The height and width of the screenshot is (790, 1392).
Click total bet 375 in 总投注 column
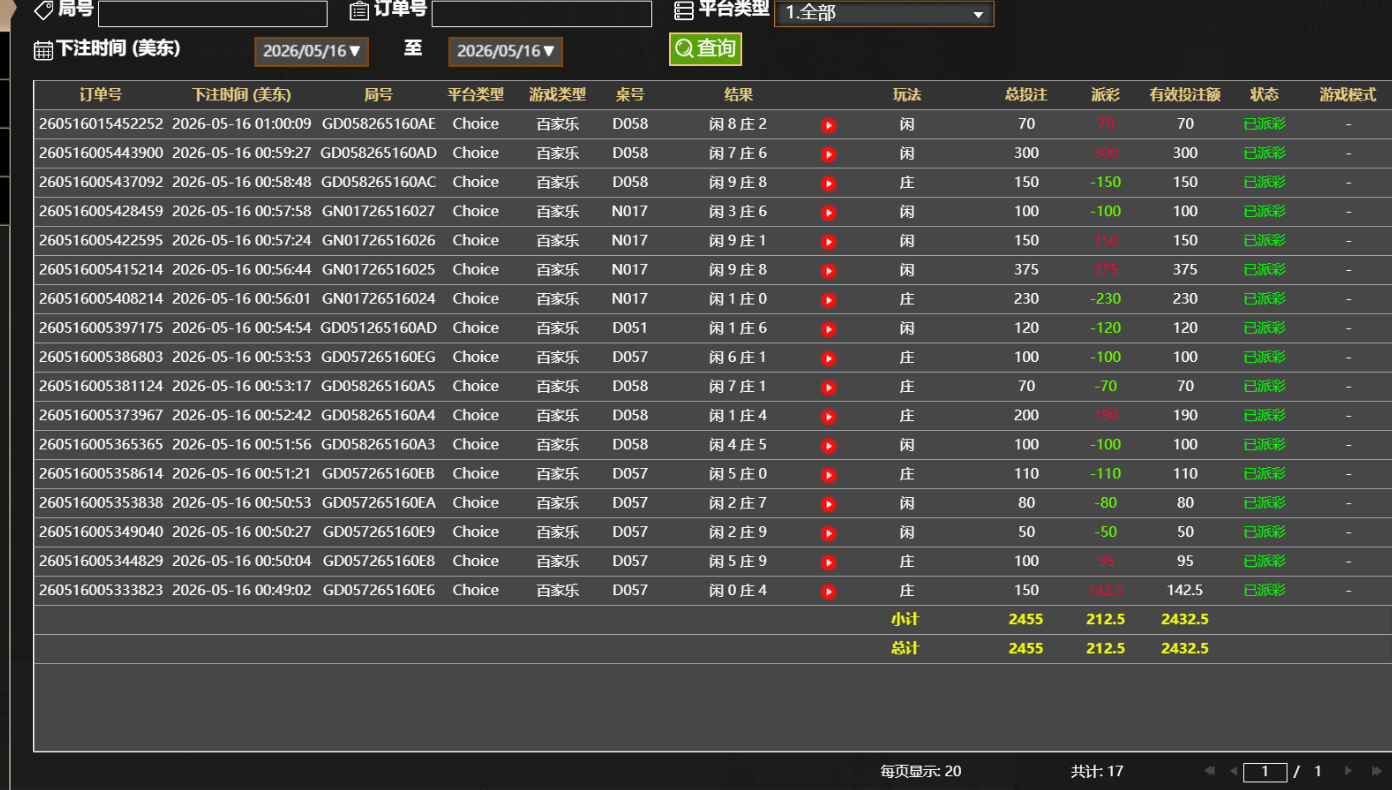click(1026, 270)
